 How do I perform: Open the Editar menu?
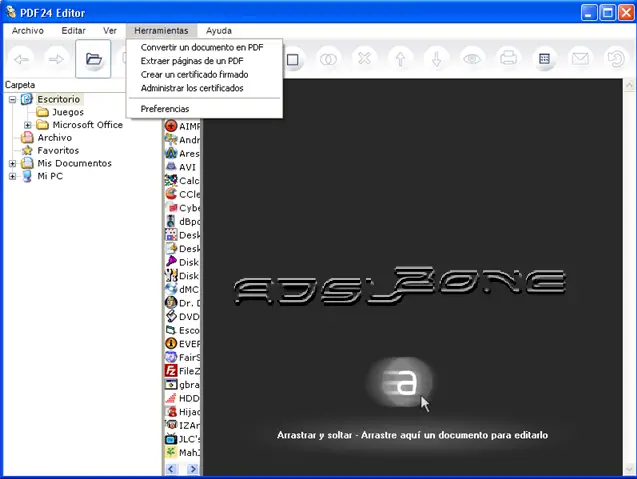(x=74, y=31)
